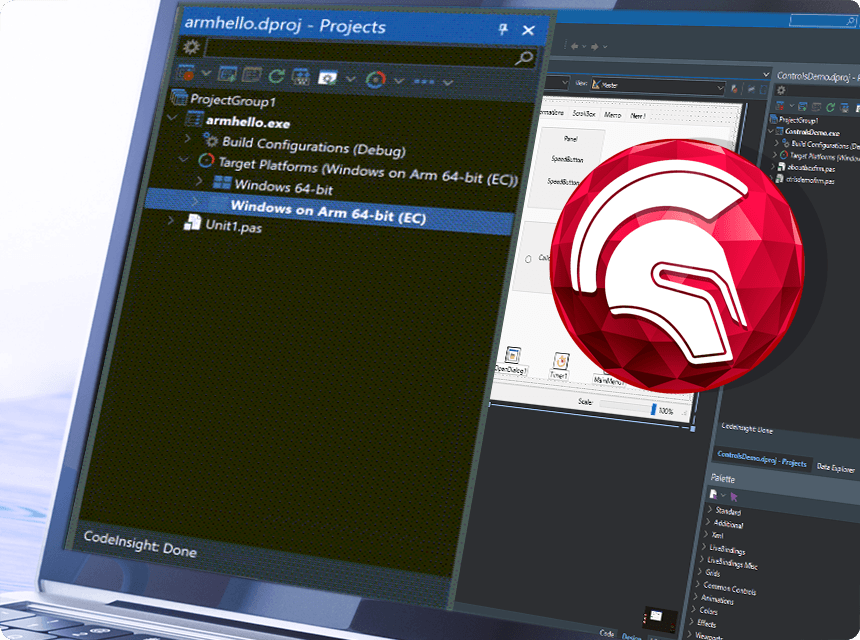Select the Timer1 component icon on the form
The width and height of the screenshot is (860, 640).
(x=560, y=362)
